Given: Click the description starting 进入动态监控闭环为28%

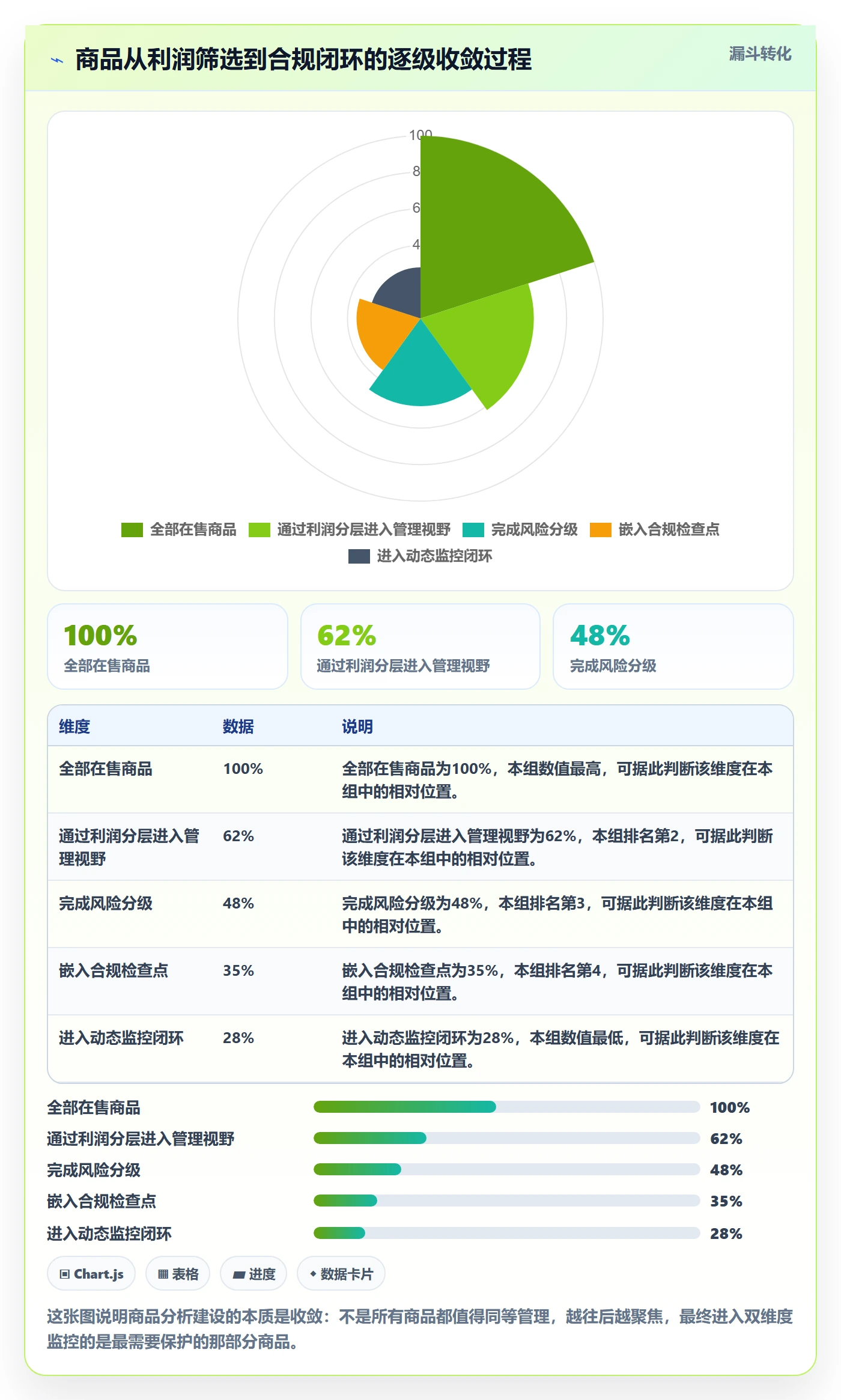Looking at the screenshot, I should [560, 1049].
